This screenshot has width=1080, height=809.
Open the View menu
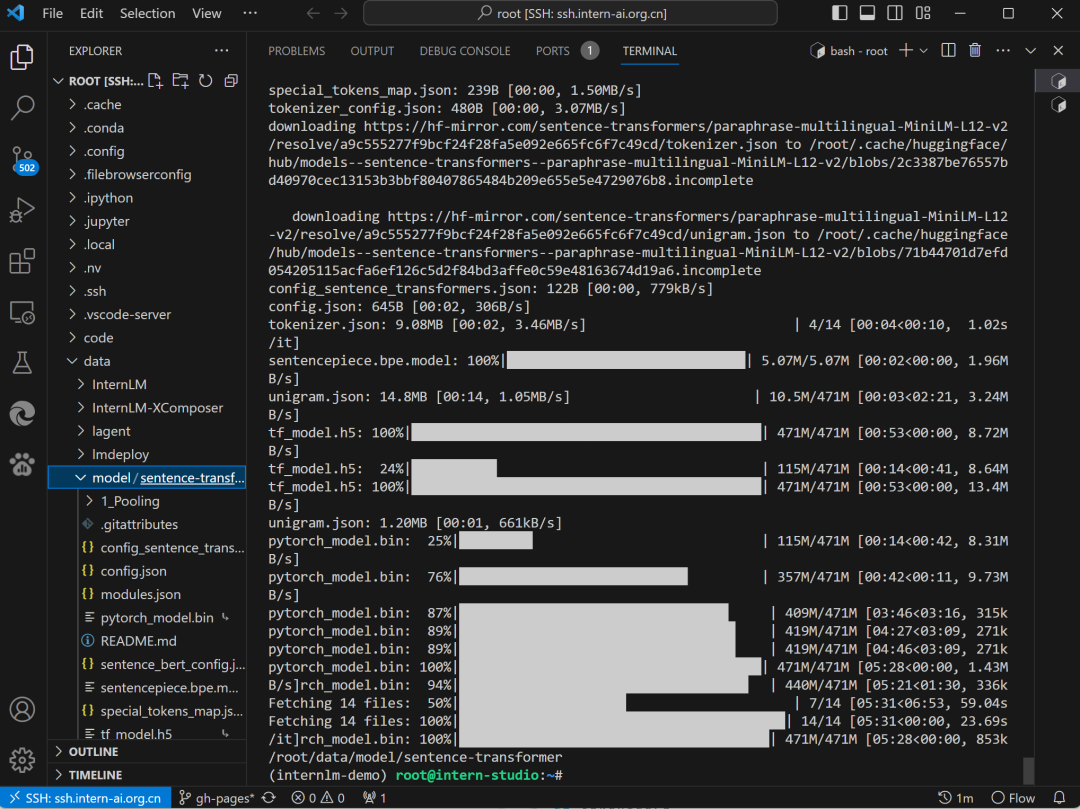pyautogui.click(x=207, y=13)
